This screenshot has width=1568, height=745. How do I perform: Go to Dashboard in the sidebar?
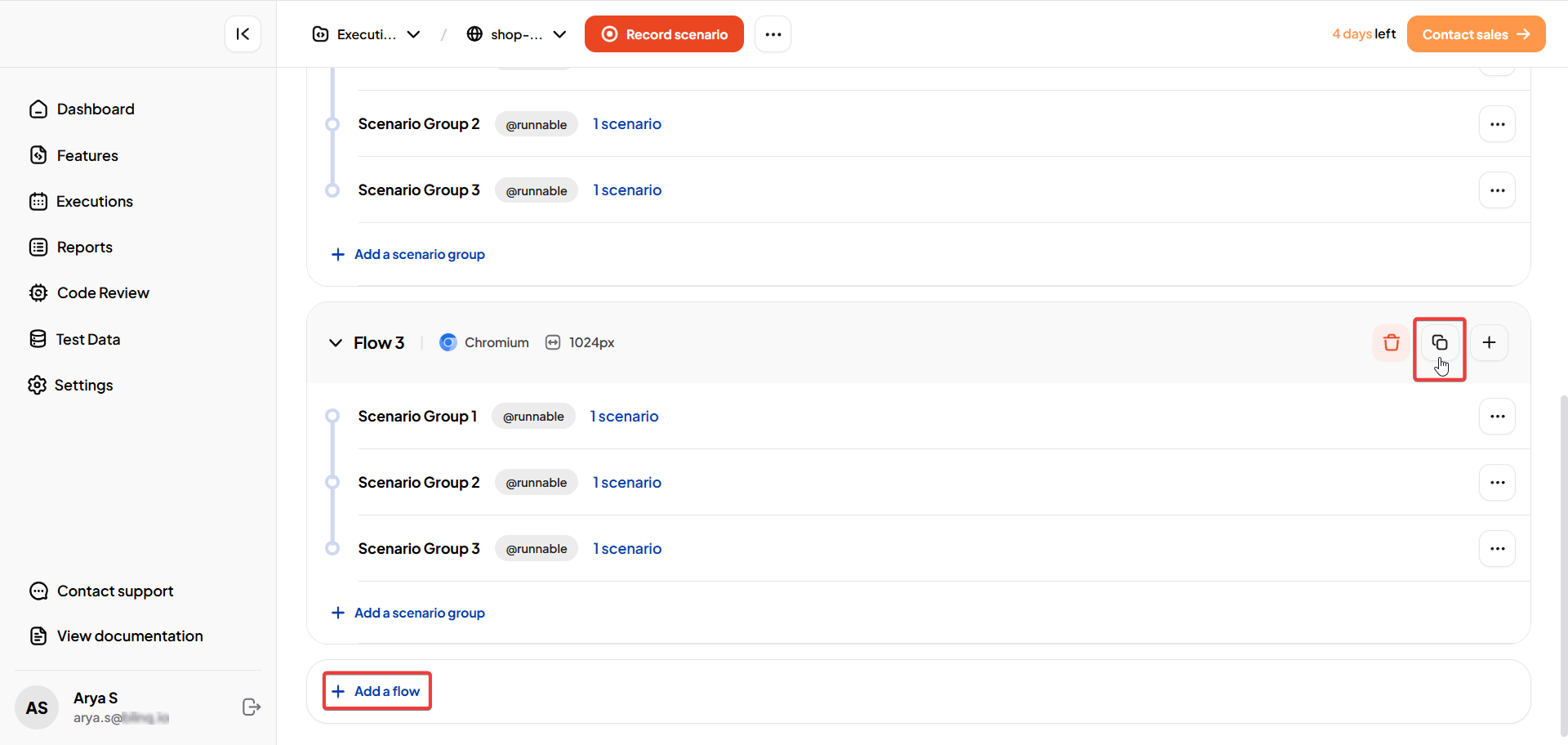tap(95, 109)
